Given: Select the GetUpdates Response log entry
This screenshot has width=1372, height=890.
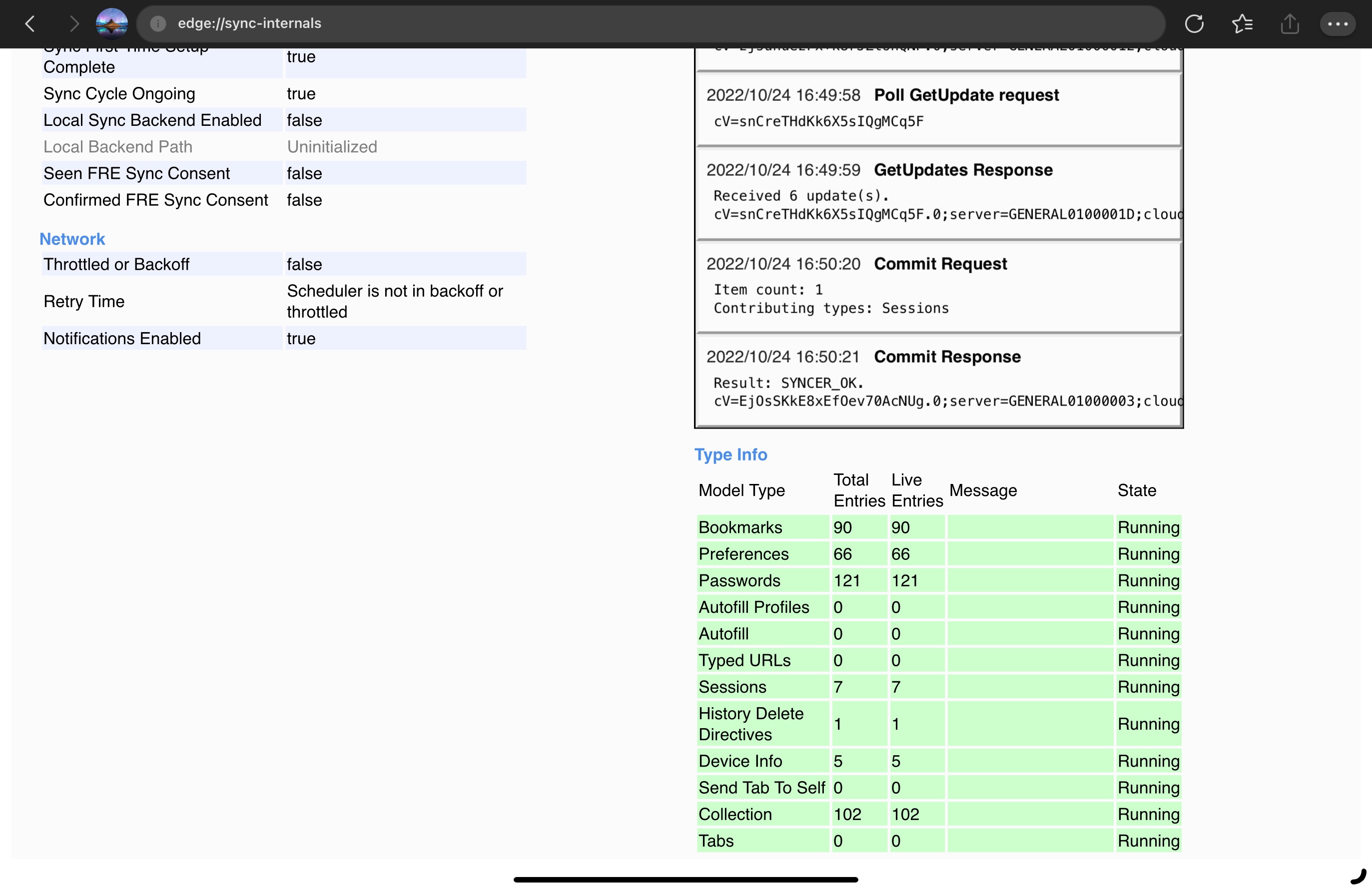Looking at the screenshot, I should point(963,170).
